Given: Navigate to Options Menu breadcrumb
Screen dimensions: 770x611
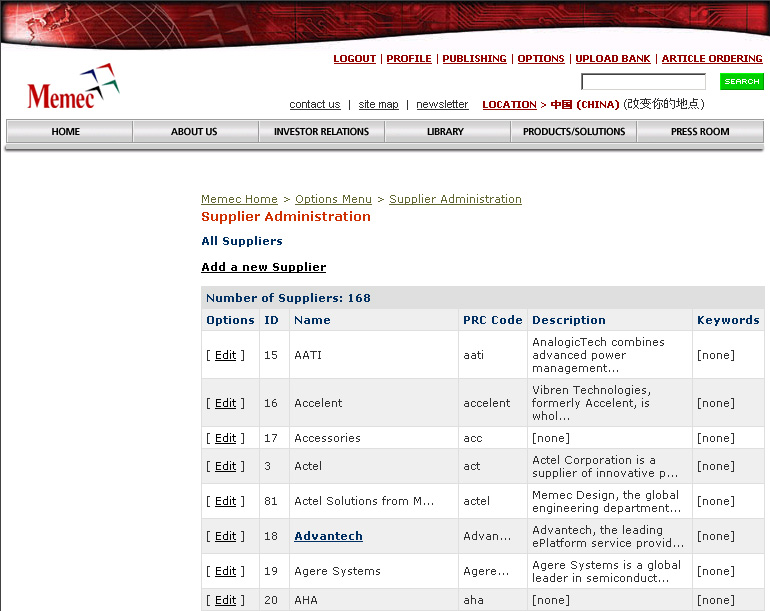Looking at the screenshot, I should point(333,199).
